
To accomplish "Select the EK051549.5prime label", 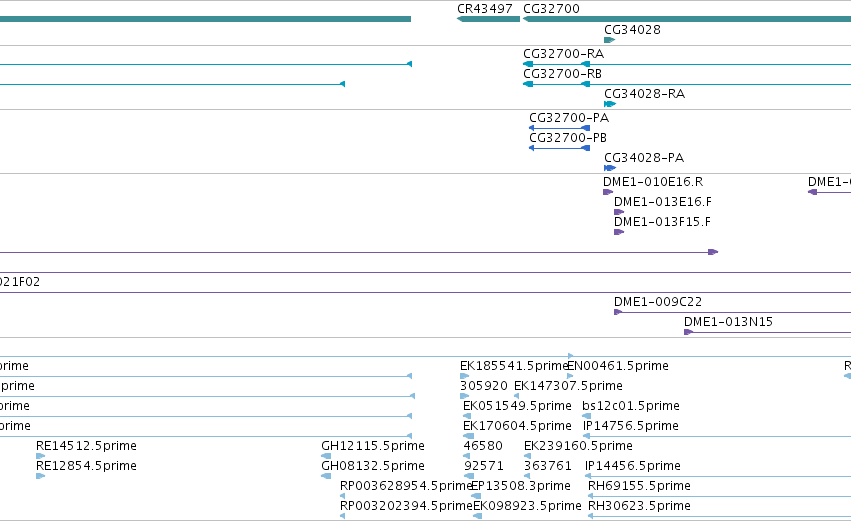I will 517,406.
